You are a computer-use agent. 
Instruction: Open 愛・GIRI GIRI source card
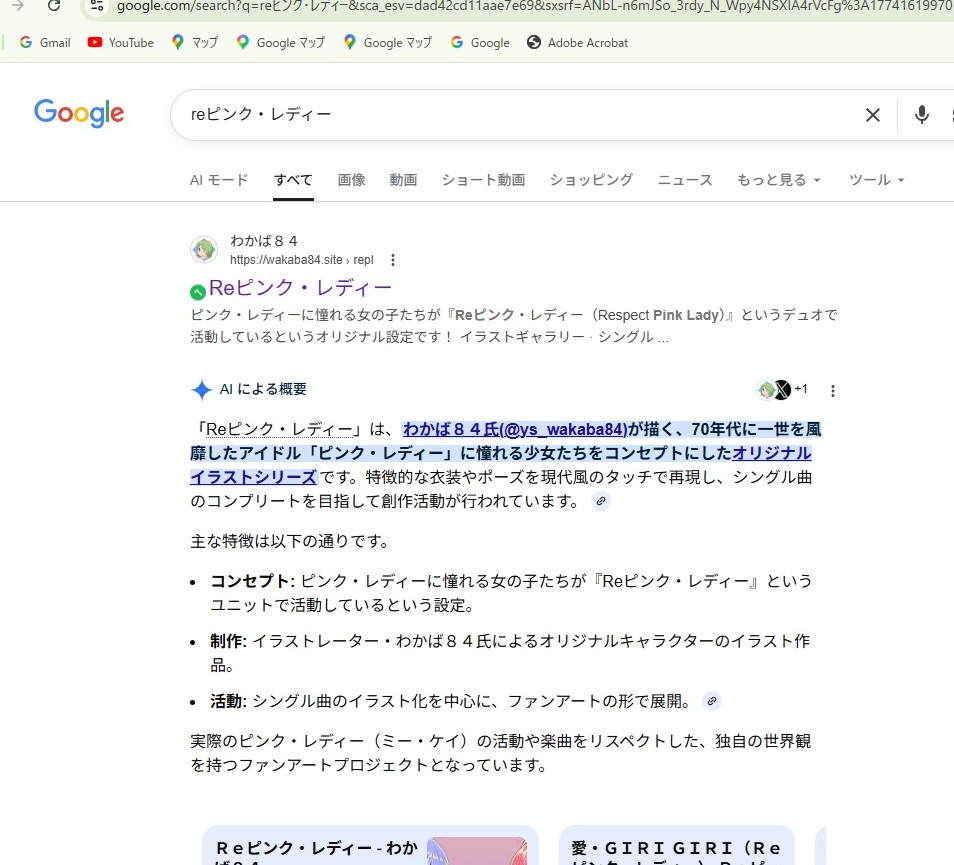[677, 846]
